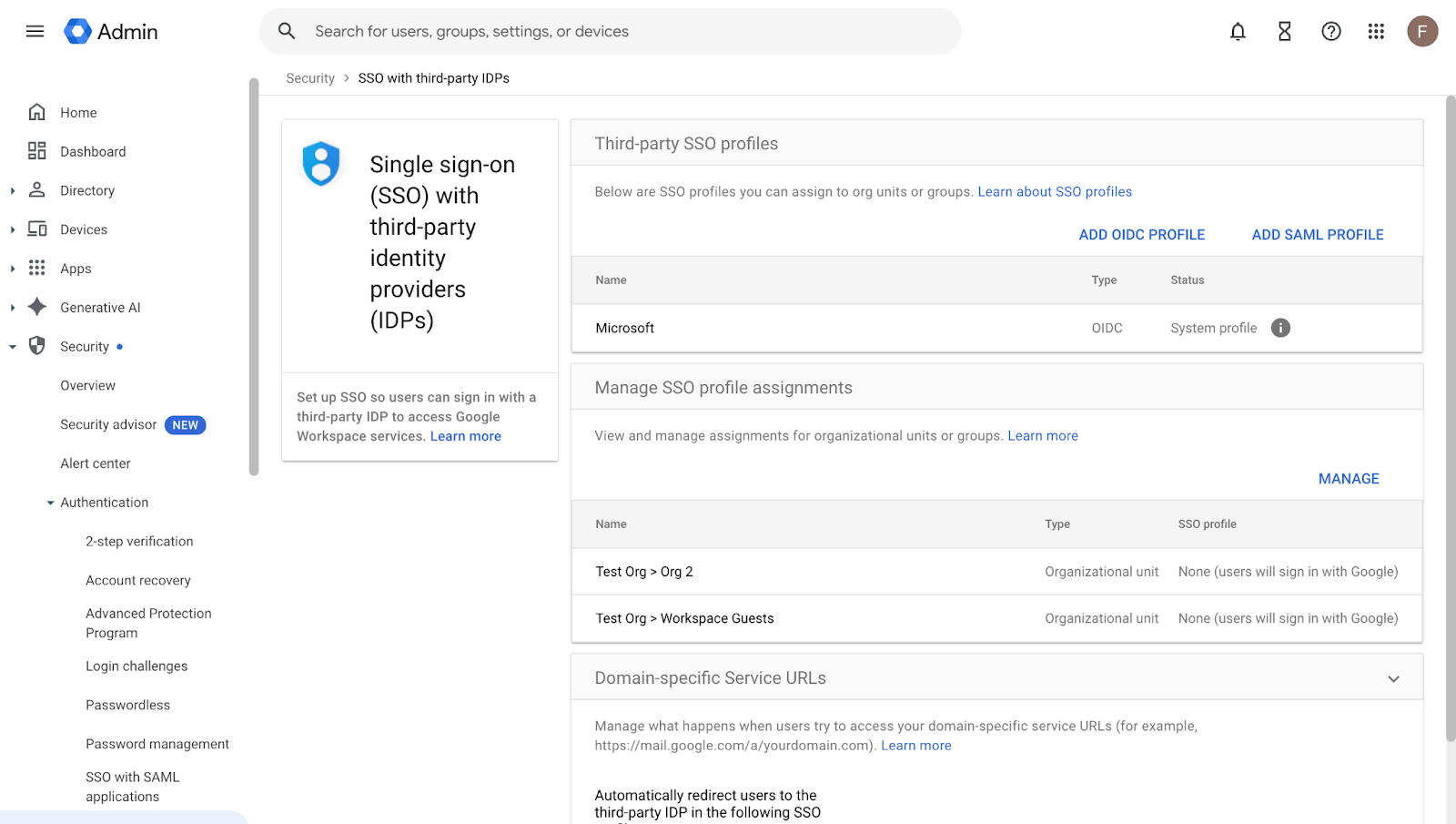Go to 2-step verification settings

(x=139, y=542)
